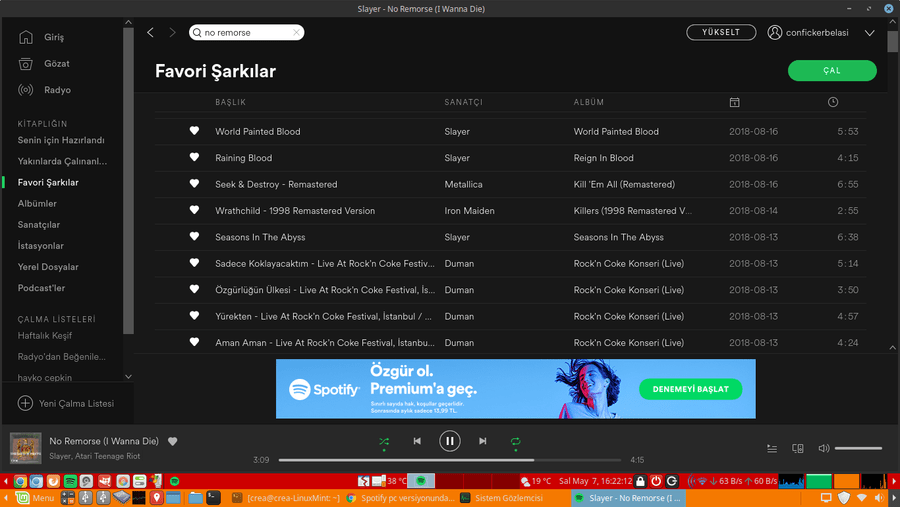900x507 pixels.
Task: Switch to Sistem Gözlemcisi taskbar window
Action: click(x=503, y=498)
